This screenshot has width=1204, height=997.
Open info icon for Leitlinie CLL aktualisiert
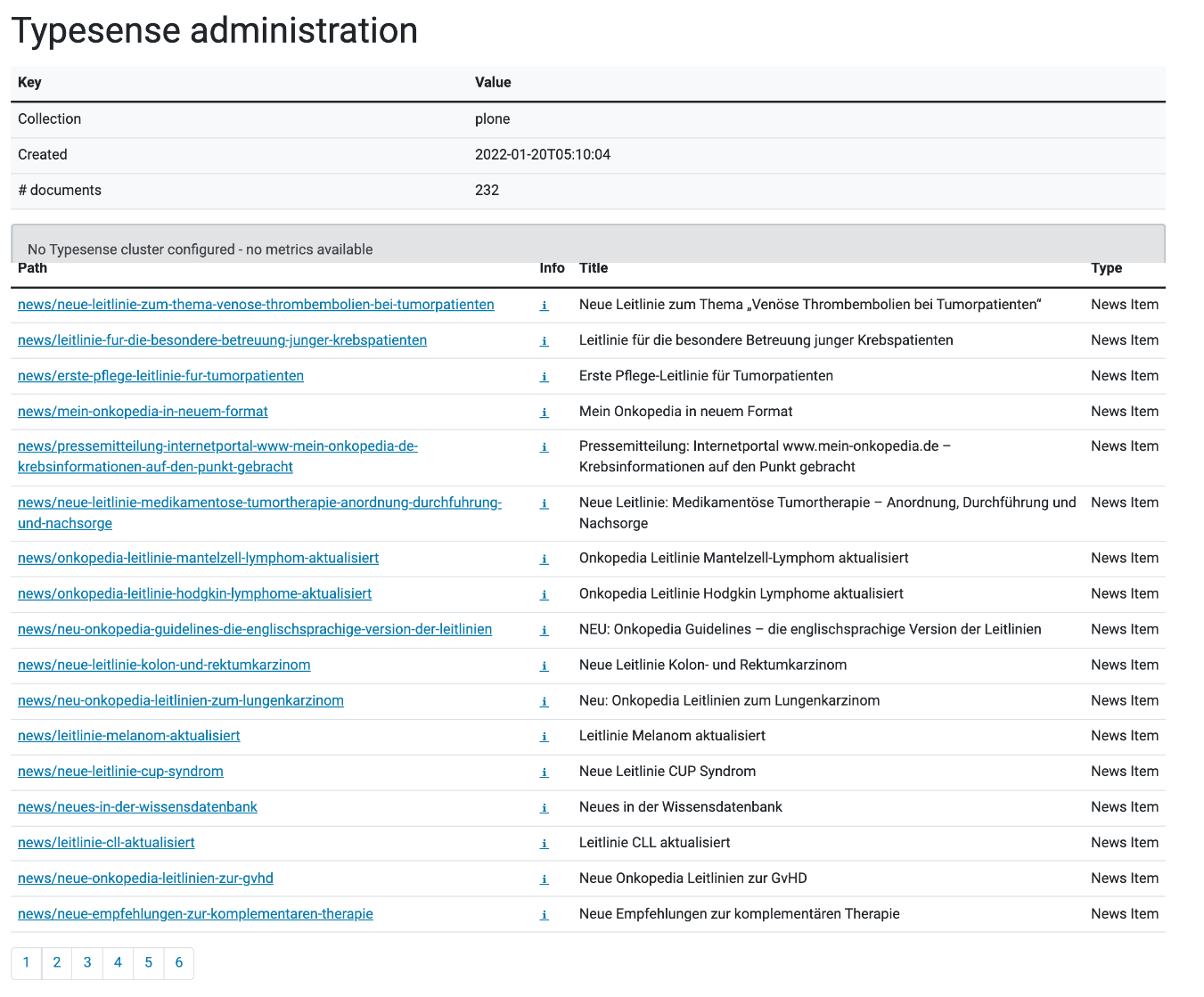pos(545,844)
